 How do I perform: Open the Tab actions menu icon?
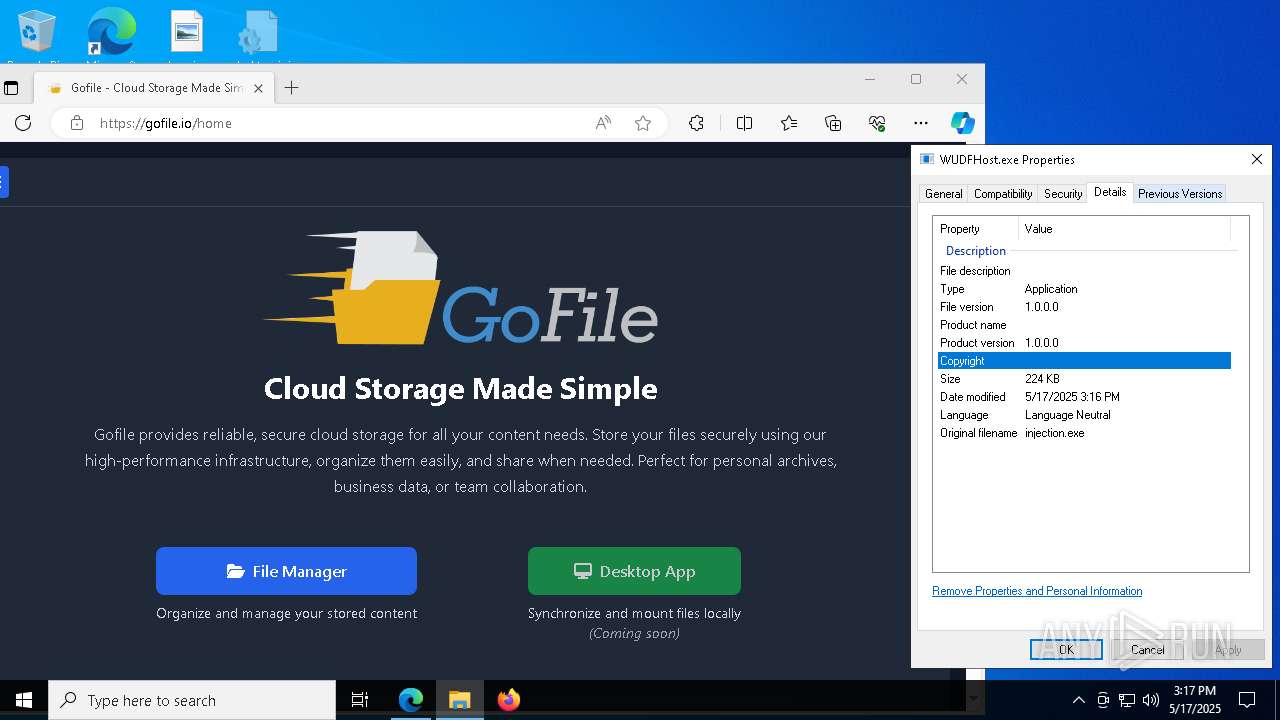coord(11,88)
